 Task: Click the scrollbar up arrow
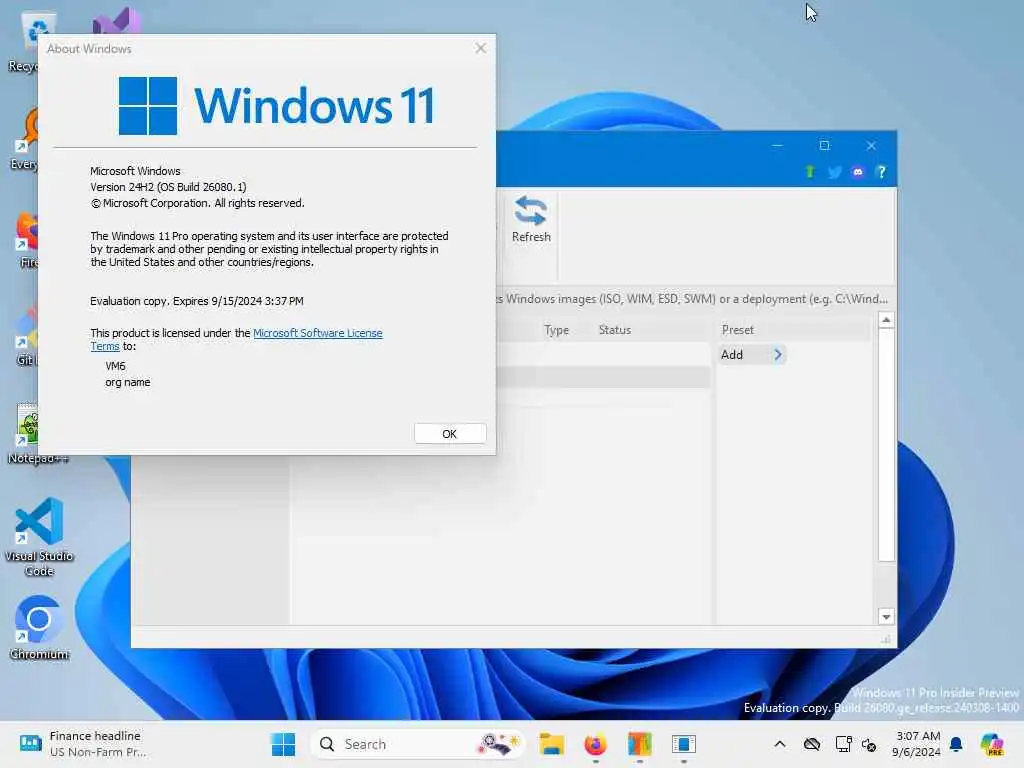pos(886,320)
